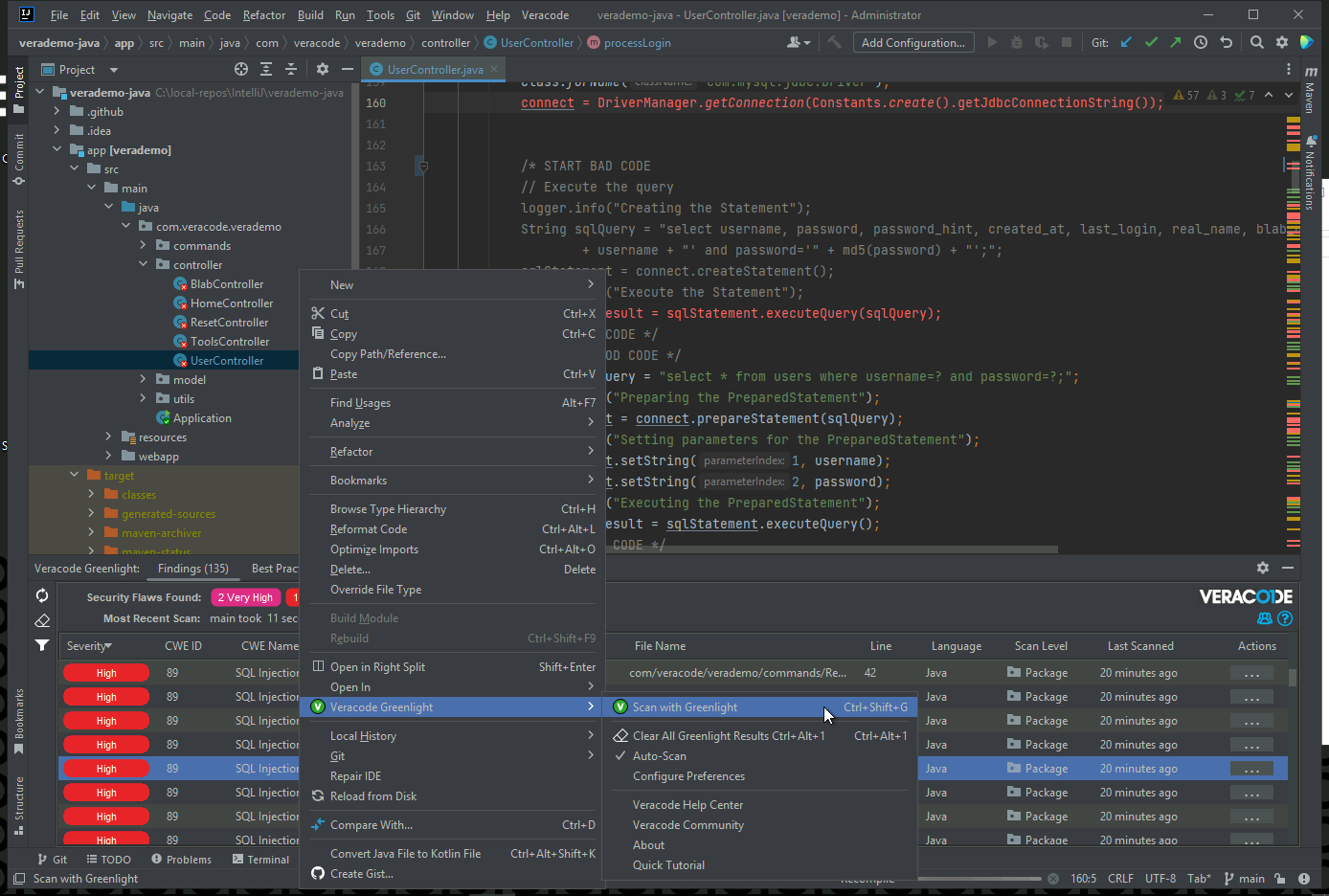
Task: Click the main branch indicator in status bar
Action: click(x=1245, y=879)
